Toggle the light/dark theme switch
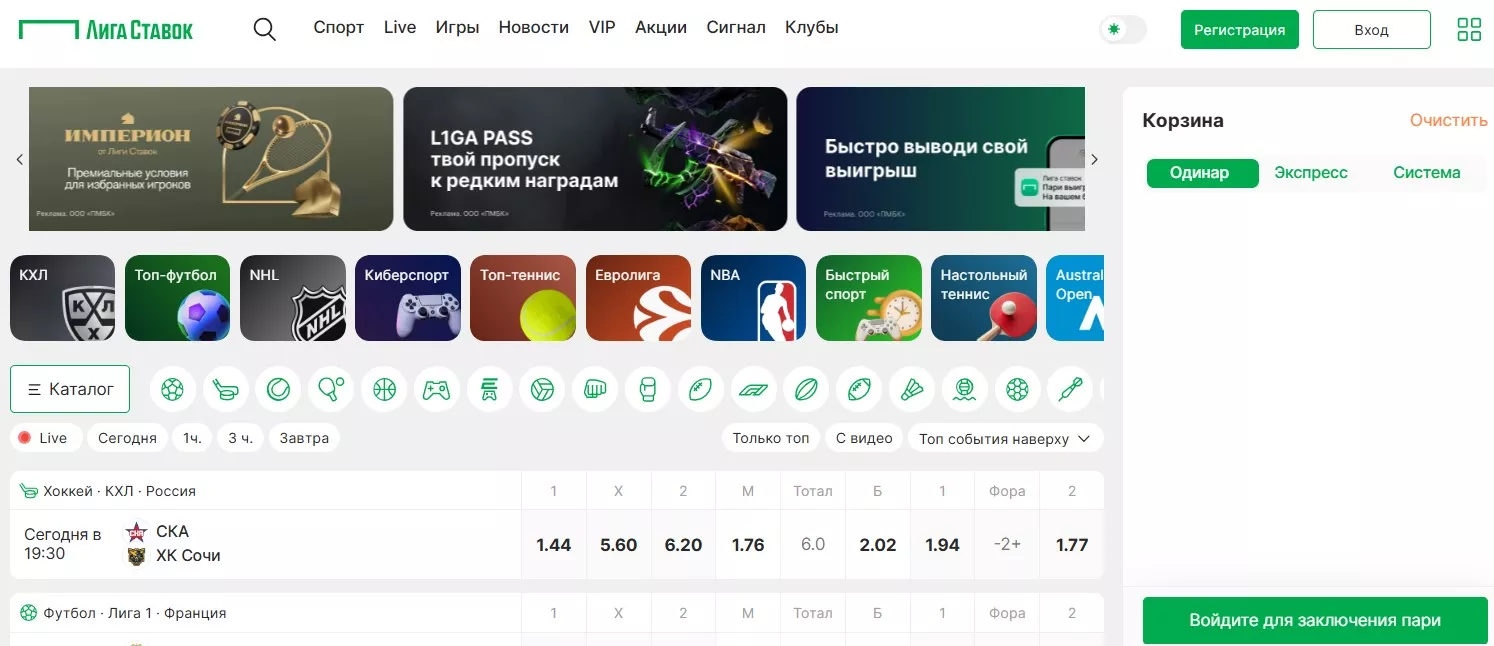This screenshot has width=1494, height=646. 1123,29
